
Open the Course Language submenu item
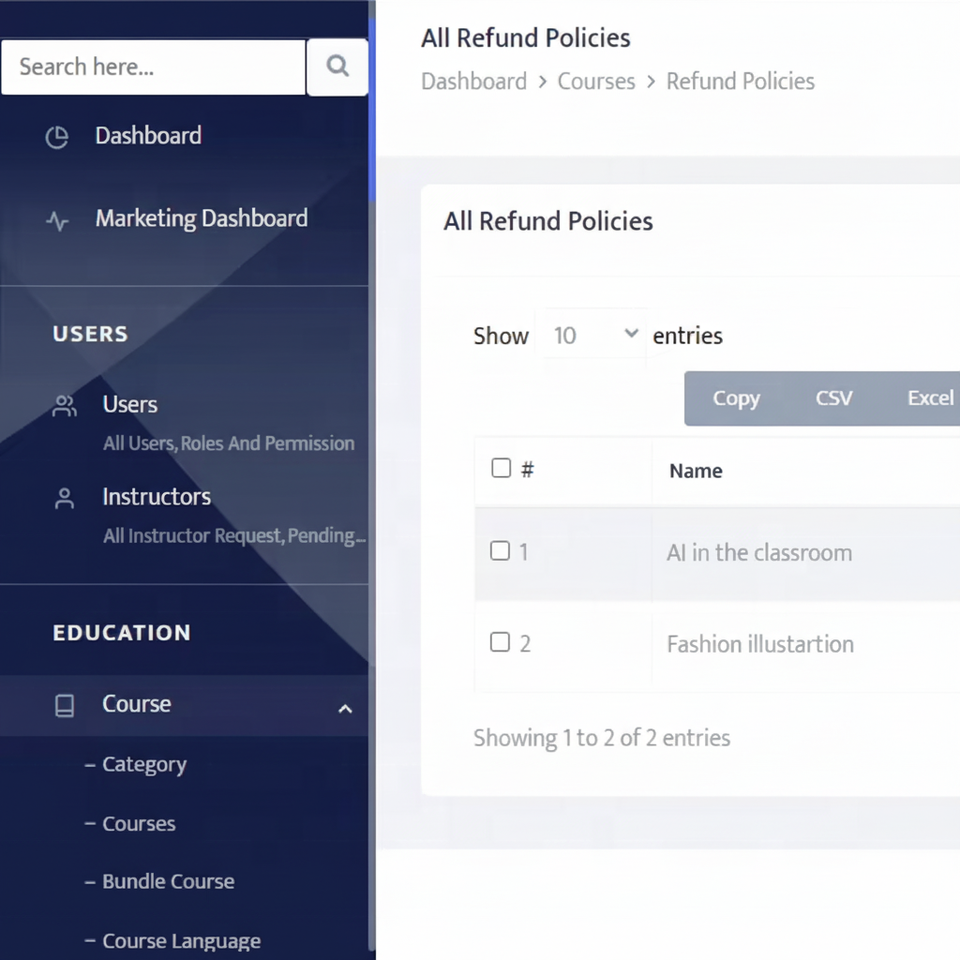coord(181,941)
